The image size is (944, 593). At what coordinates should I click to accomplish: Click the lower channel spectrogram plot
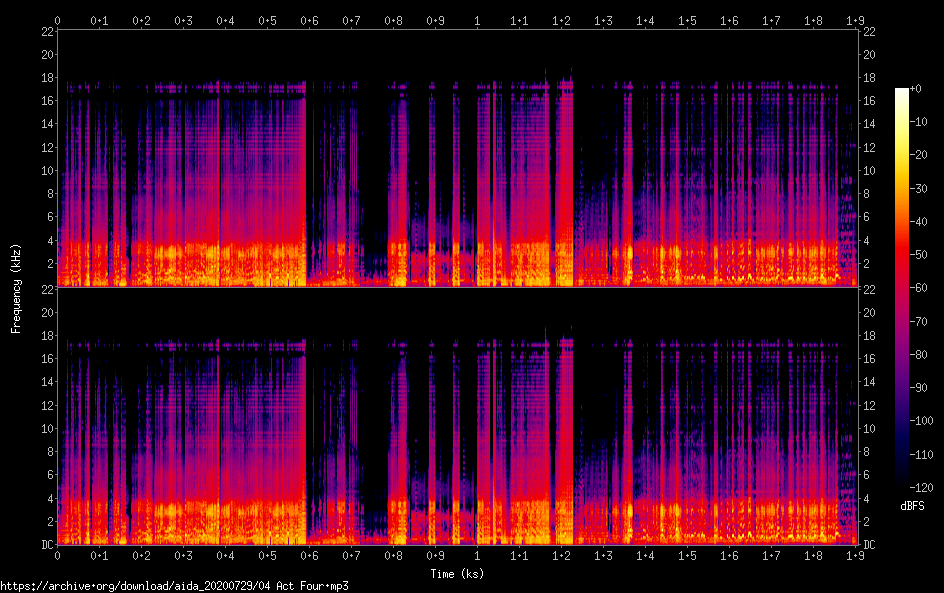457,417
